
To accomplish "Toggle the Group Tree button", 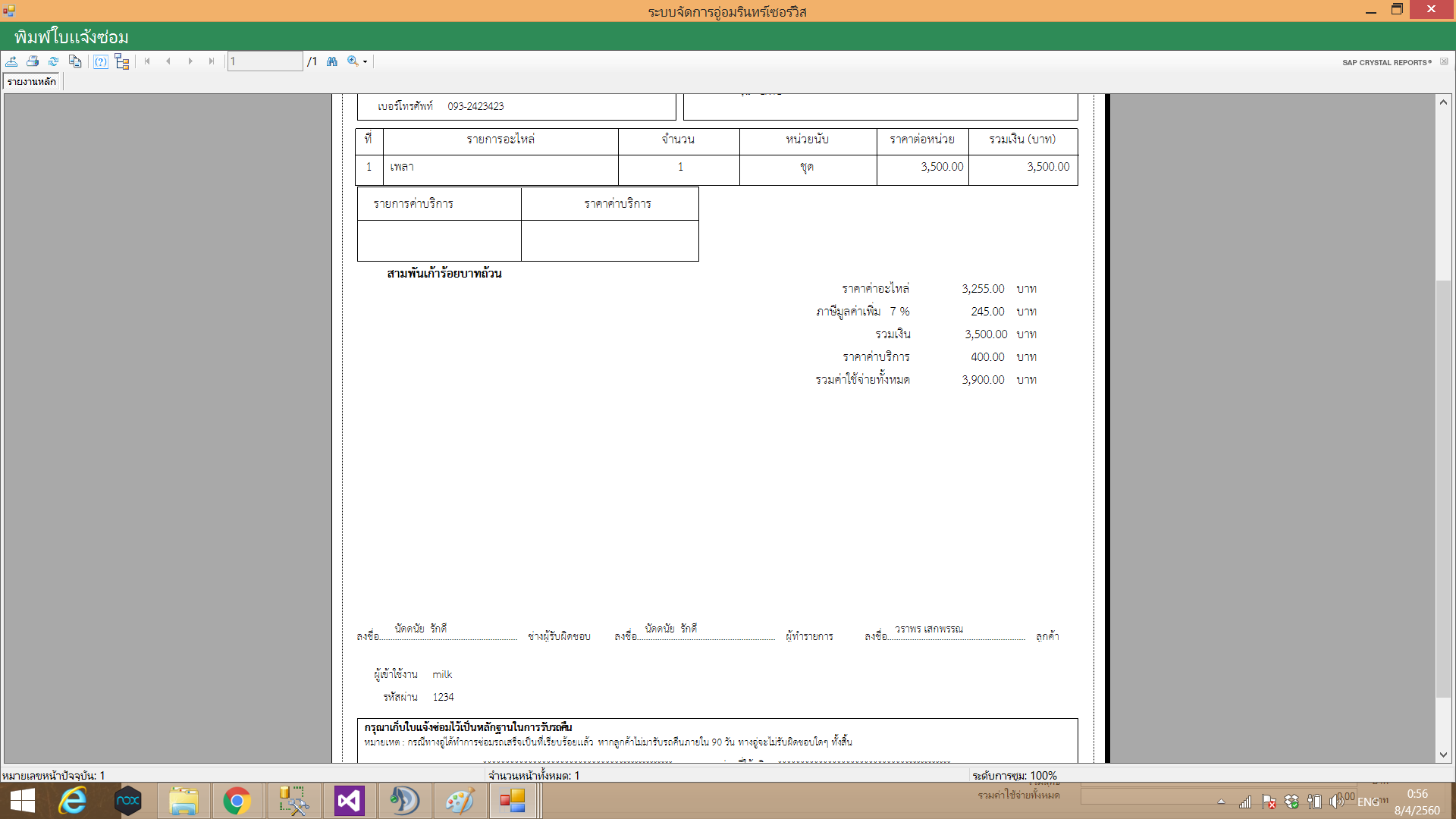I will [x=122, y=61].
